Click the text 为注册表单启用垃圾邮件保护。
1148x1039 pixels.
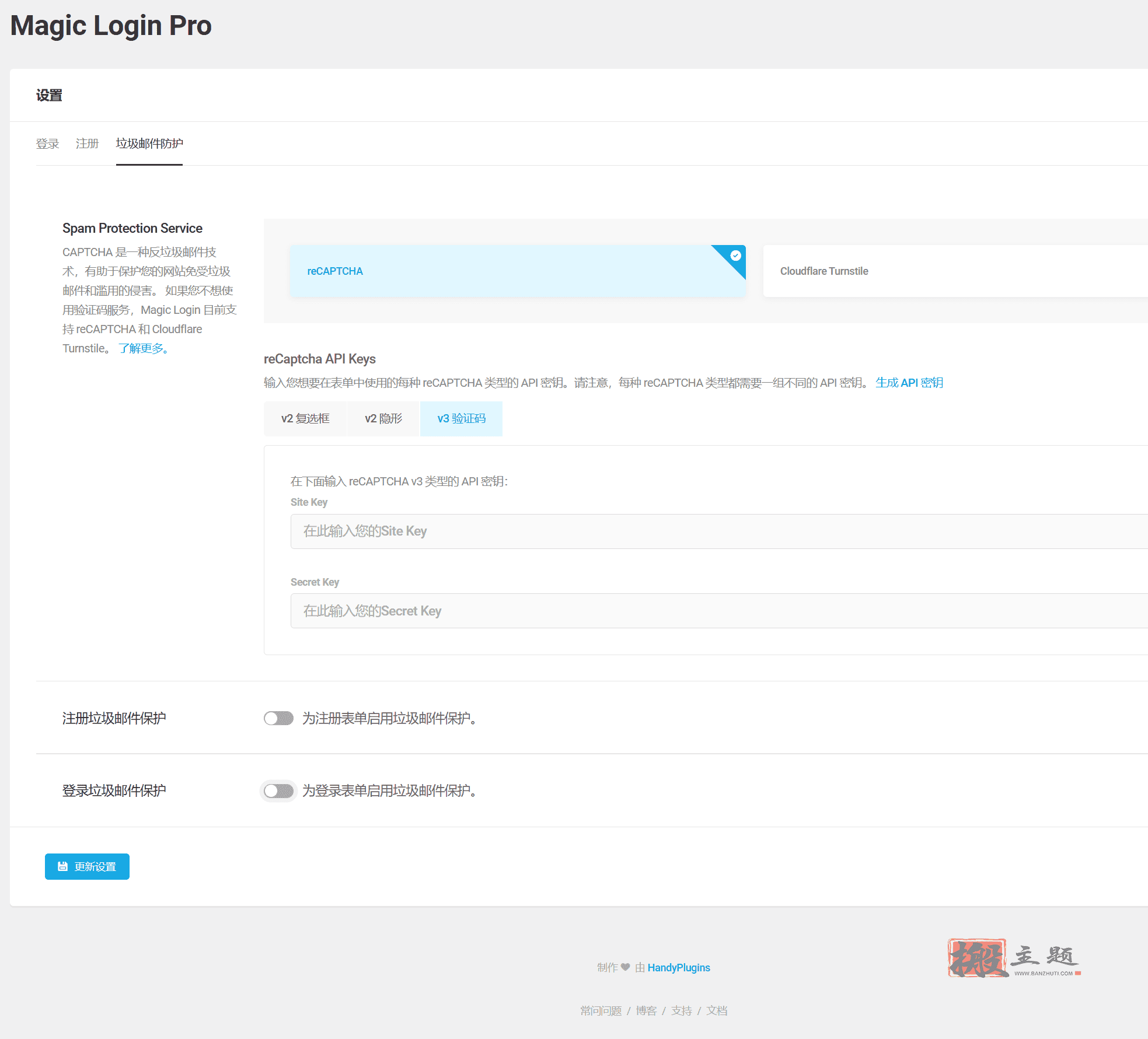pos(390,719)
